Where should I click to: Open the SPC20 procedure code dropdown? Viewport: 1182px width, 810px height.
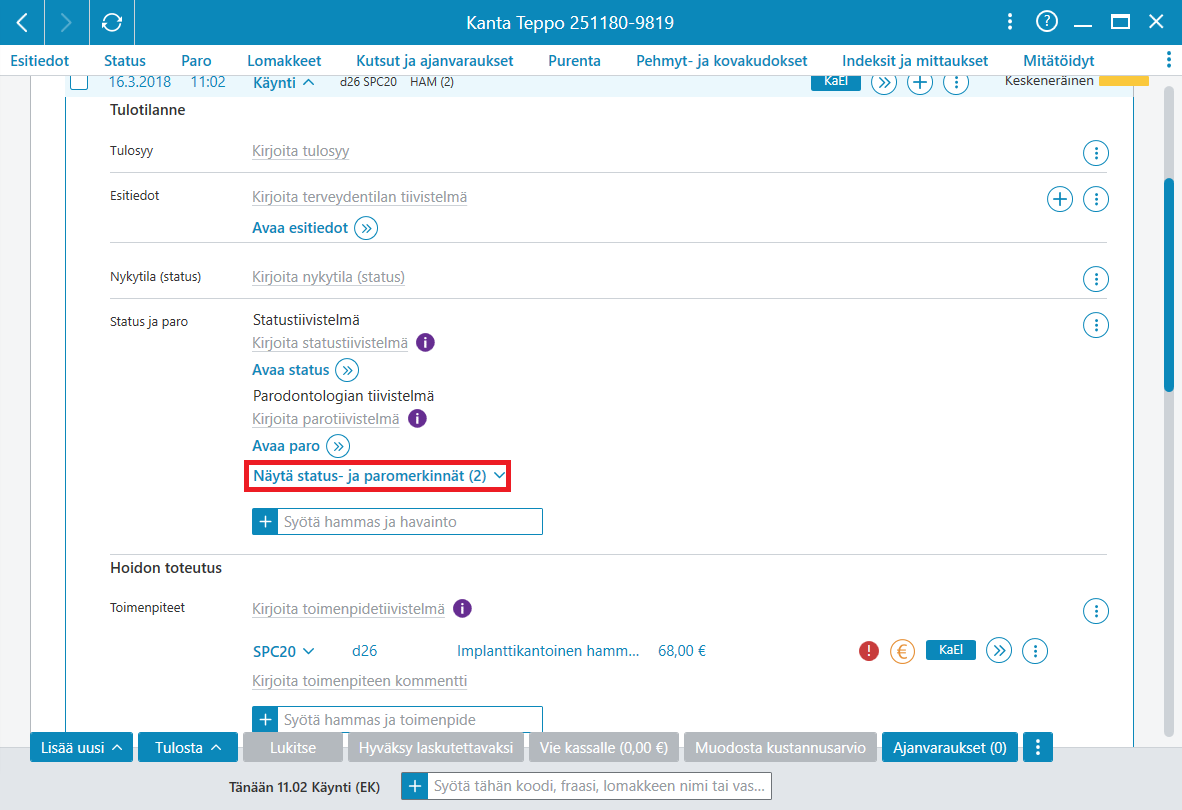(x=283, y=651)
